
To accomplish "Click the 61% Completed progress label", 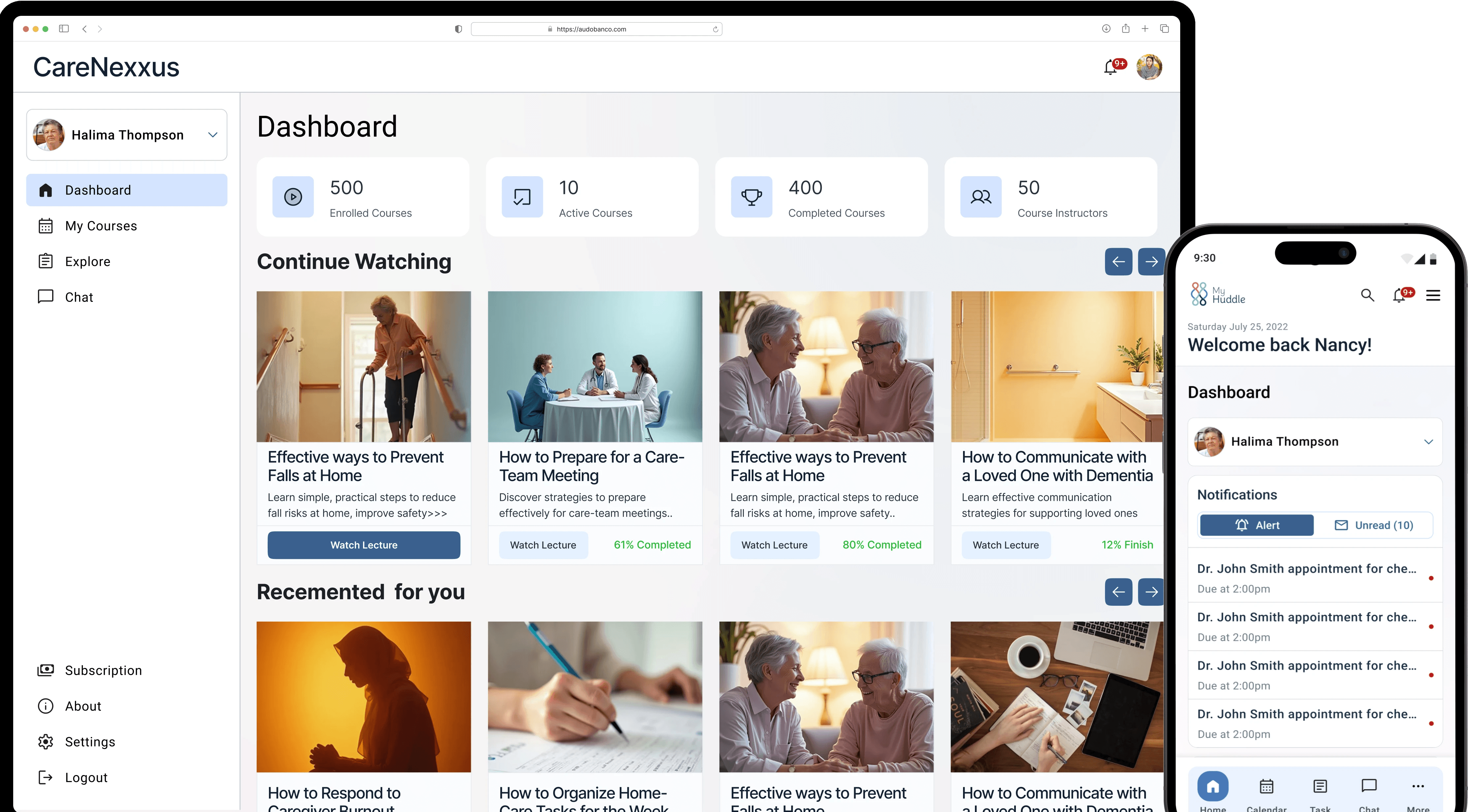I will point(652,545).
